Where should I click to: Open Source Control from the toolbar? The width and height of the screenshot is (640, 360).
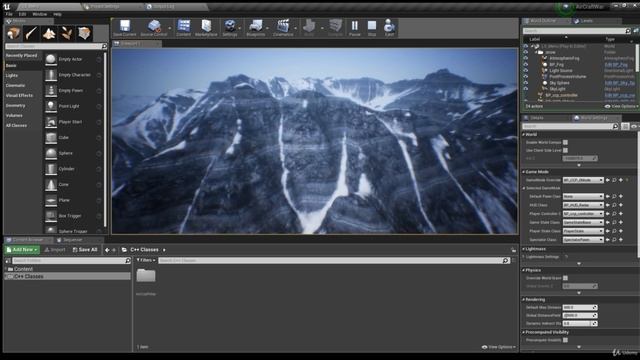point(154,28)
